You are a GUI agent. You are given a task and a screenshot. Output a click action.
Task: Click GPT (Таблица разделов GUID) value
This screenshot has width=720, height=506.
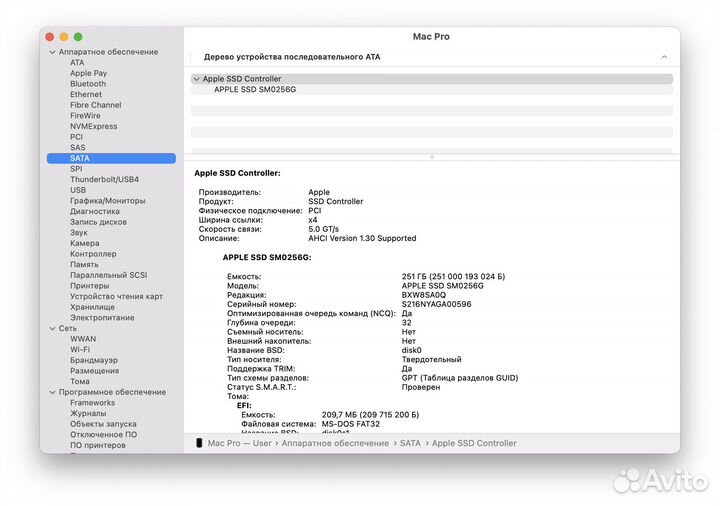pyautogui.click(x=460, y=378)
